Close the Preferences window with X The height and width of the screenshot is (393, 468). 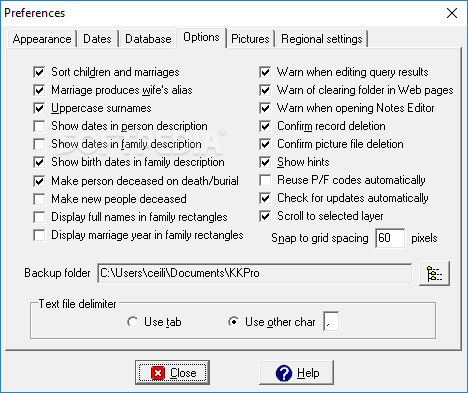pyautogui.click(x=452, y=13)
